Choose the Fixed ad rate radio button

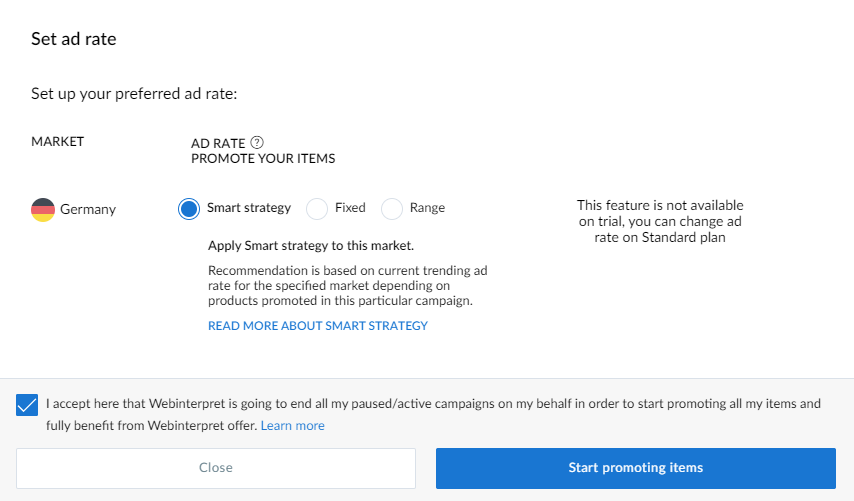(x=317, y=209)
